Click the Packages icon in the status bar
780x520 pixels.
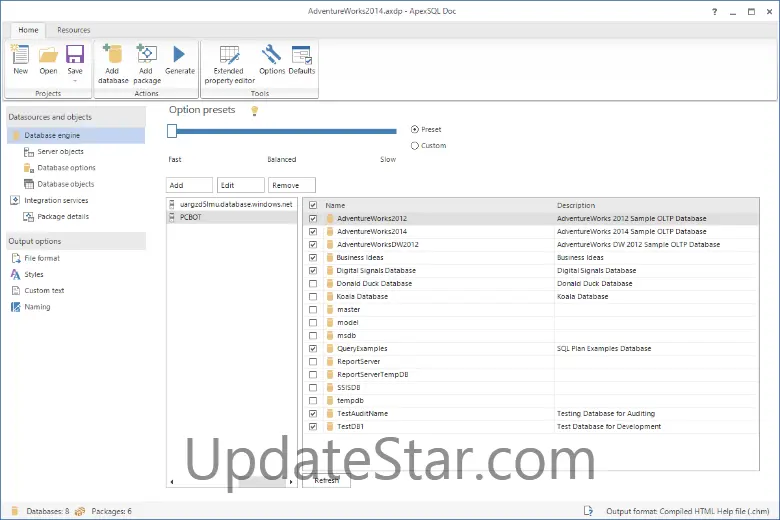(x=80, y=511)
